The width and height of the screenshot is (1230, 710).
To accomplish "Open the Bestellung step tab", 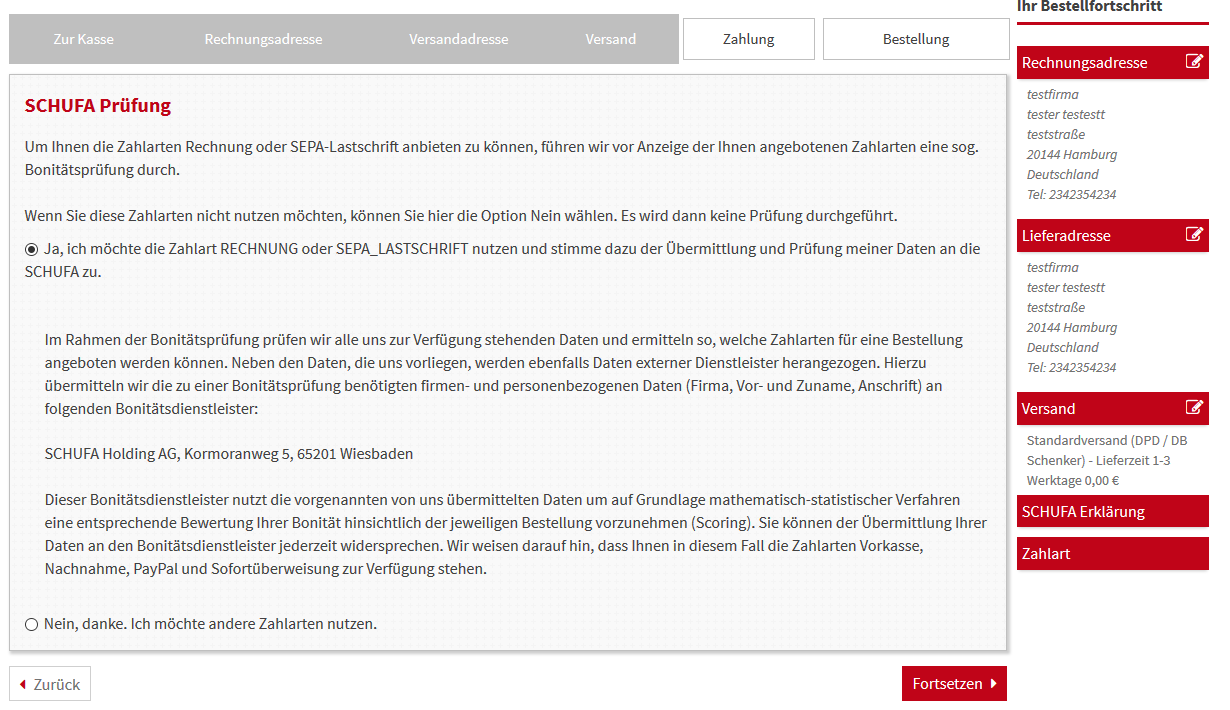I will 916,39.
